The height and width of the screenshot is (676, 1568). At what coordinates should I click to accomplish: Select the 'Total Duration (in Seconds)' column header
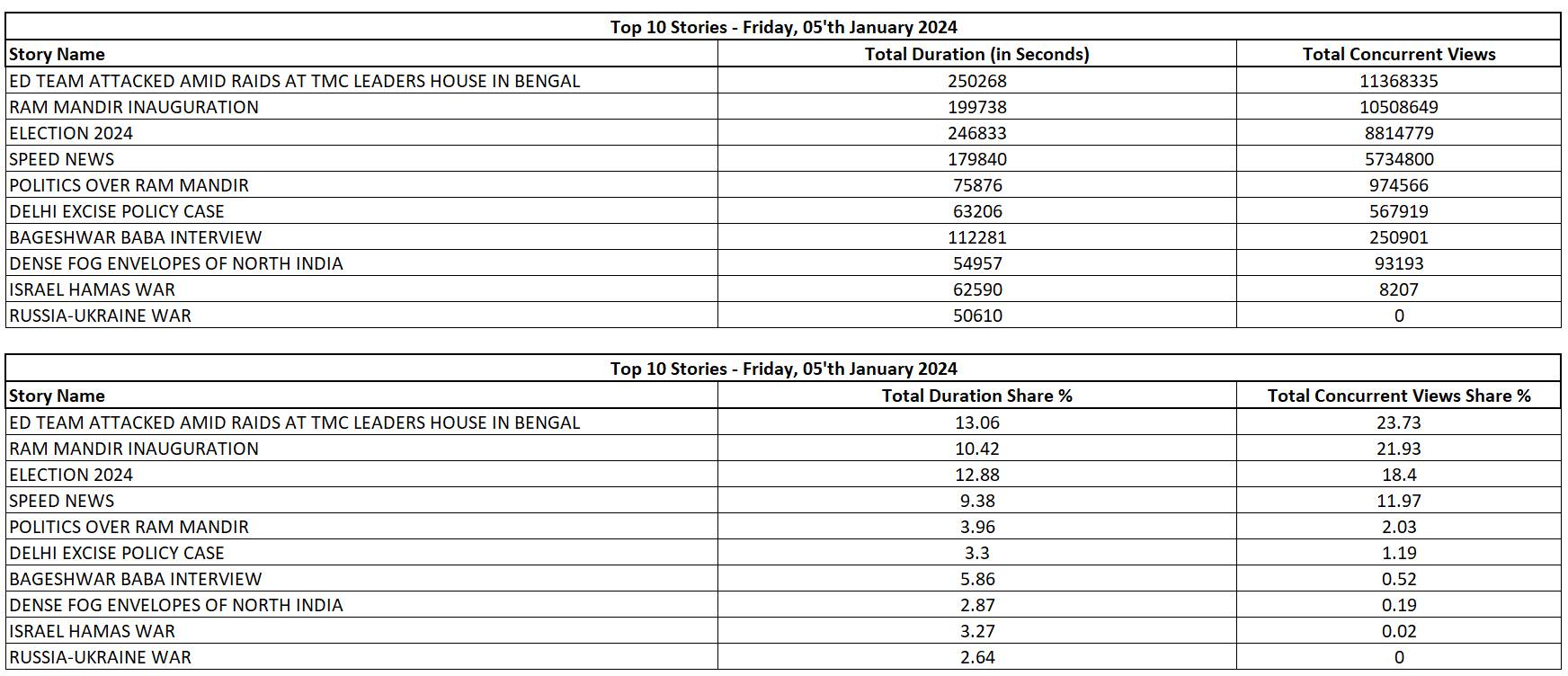point(976,54)
